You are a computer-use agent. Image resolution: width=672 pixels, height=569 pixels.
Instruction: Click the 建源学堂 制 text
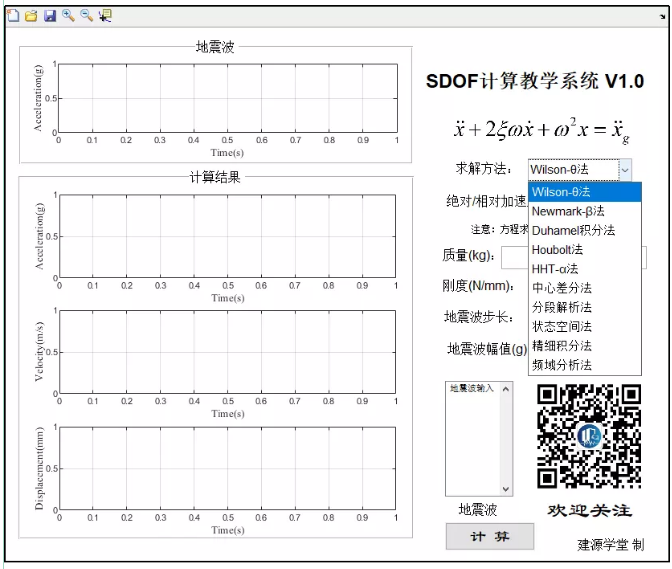[x=611, y=545]
